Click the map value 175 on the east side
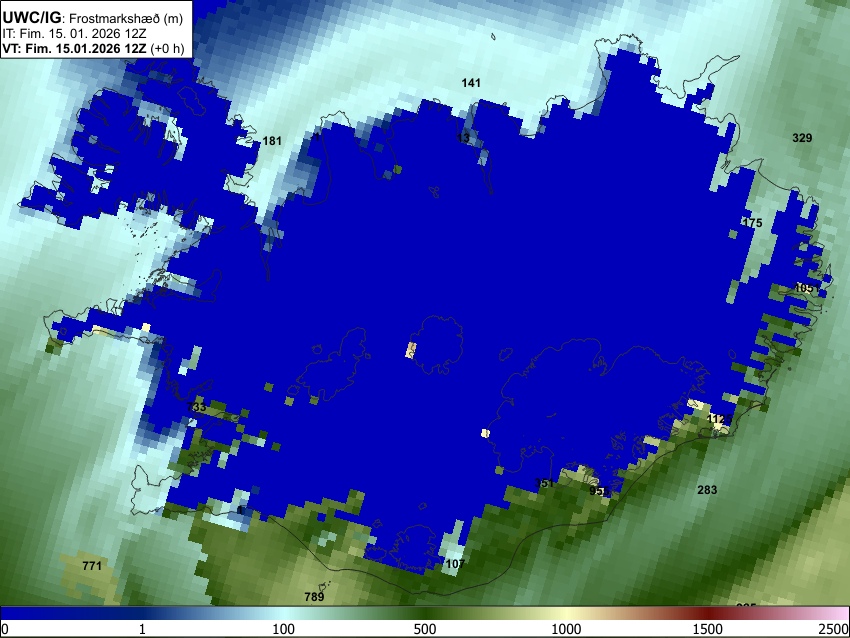The width and height of the screenshot is (850, 638). pyautogui.click(x=753, y=223)
